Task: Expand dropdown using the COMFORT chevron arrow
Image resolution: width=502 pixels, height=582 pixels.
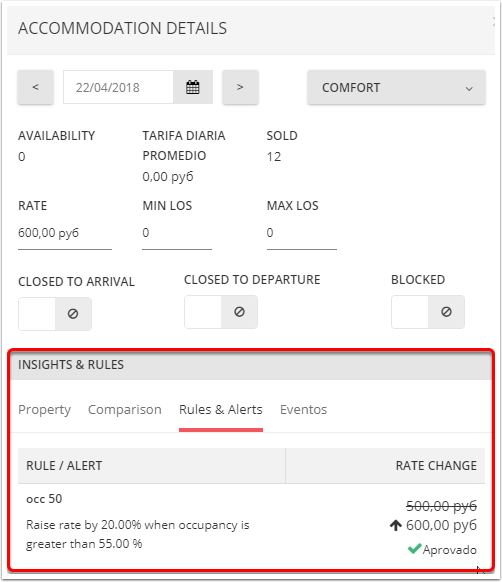Action: pyautogui.click(x=469, y=89)
